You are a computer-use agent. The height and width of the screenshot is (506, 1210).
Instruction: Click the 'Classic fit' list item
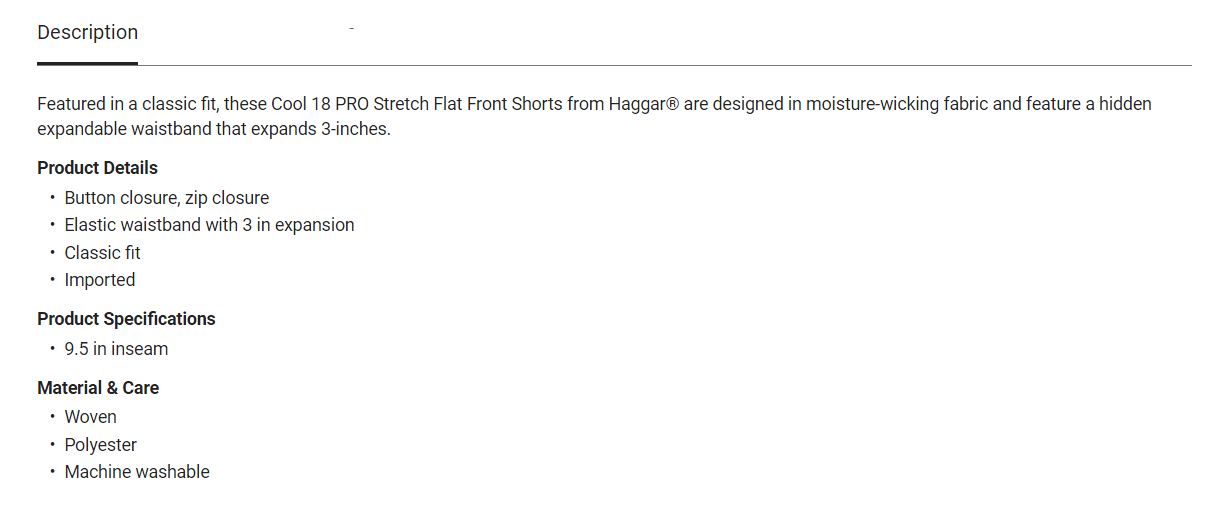pos(102,253)
